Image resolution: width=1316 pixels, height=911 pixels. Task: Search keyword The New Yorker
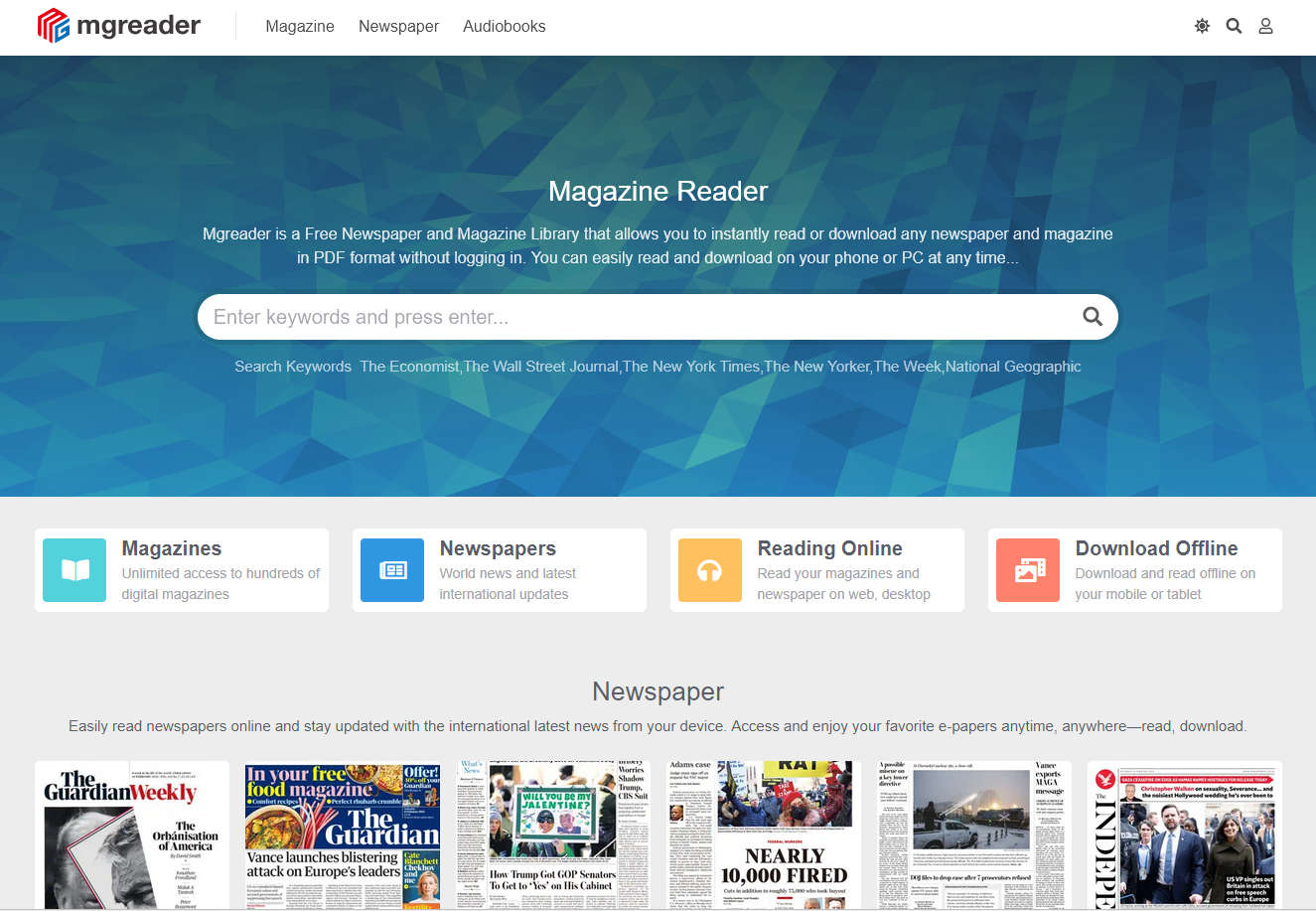817,367
